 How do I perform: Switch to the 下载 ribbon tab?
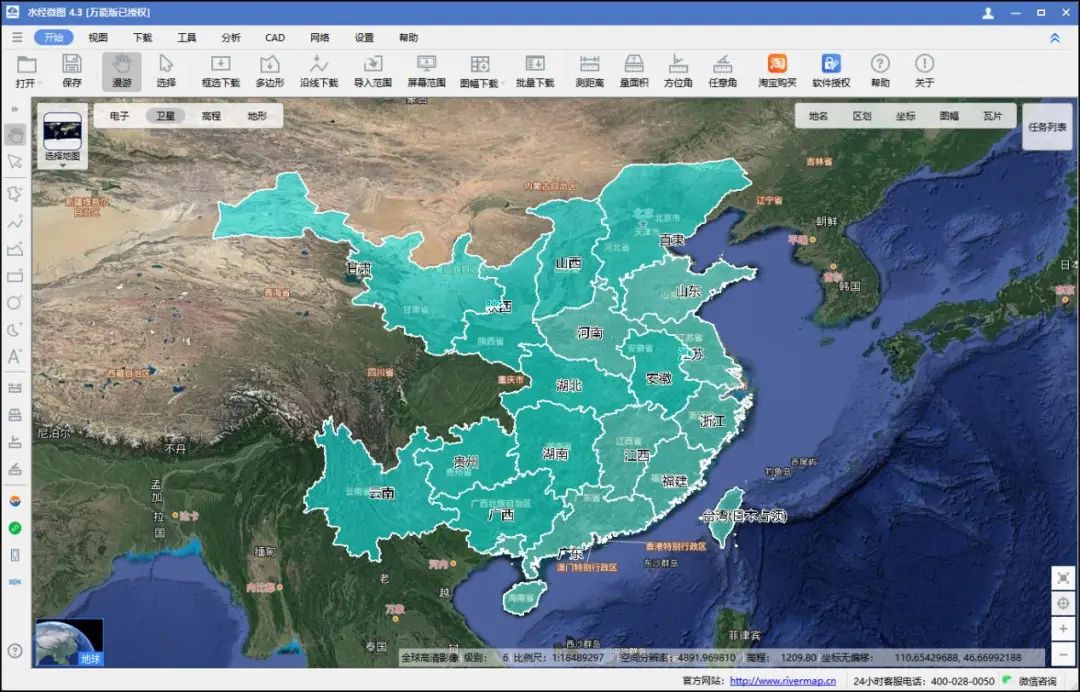click(143, 37)
